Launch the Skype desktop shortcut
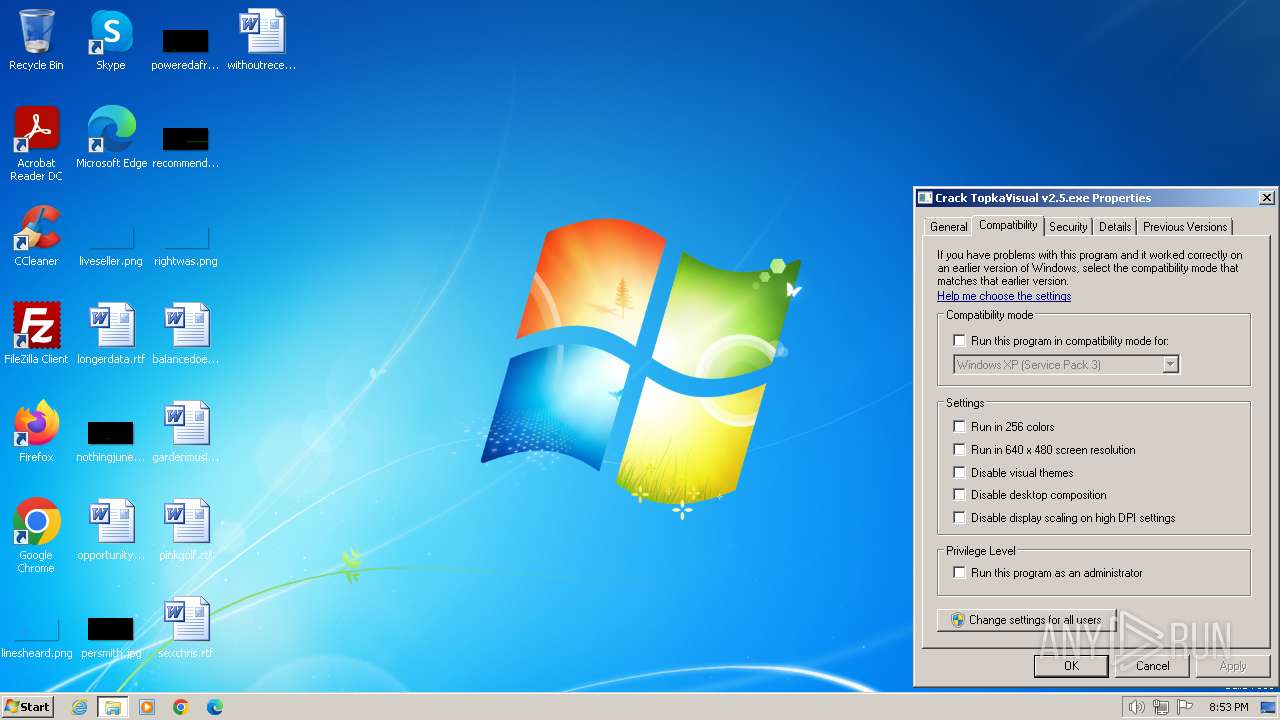Image resolution: width=1280 pixels, height=720 pixels. (x=111, y=40)
